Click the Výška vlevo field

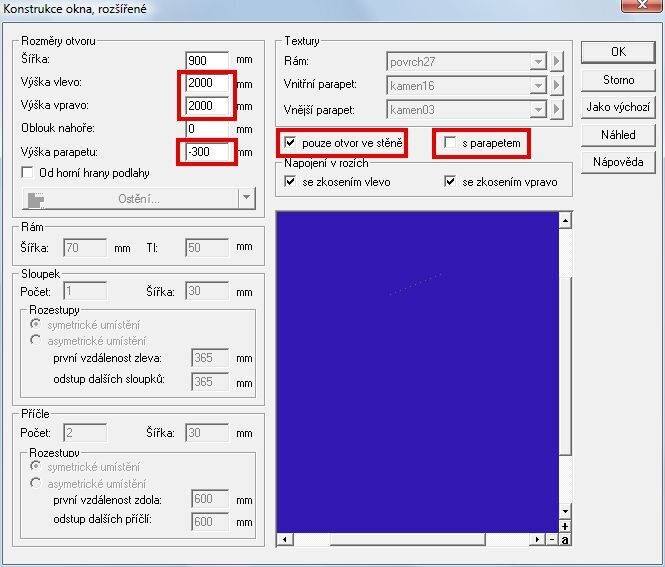pos(207,83)
